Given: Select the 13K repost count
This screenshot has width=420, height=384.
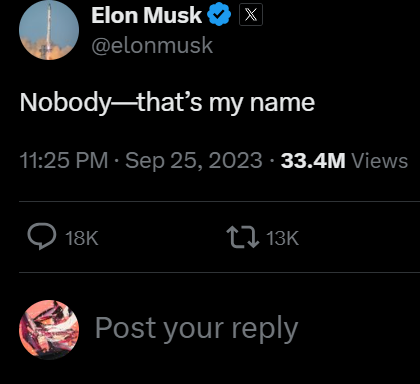Looking at the screenshot, I should coord(282,238).
